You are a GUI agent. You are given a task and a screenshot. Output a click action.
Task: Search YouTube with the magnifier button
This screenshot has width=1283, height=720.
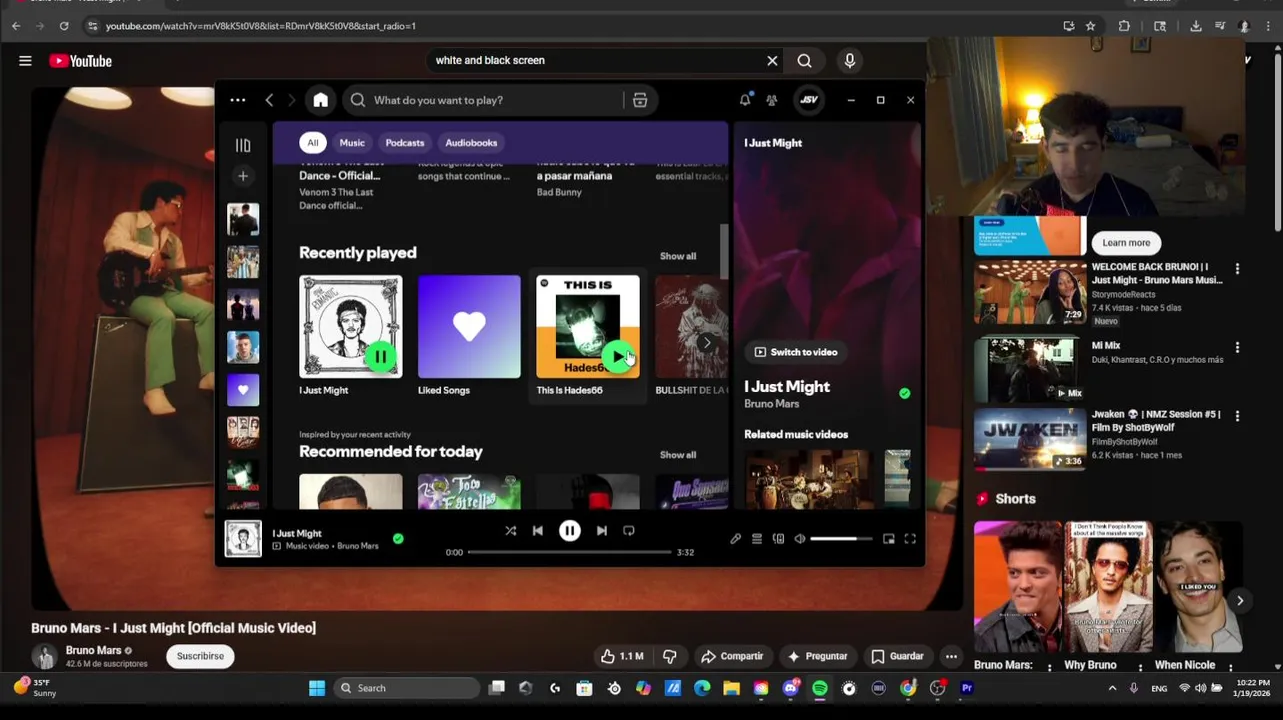804,61
